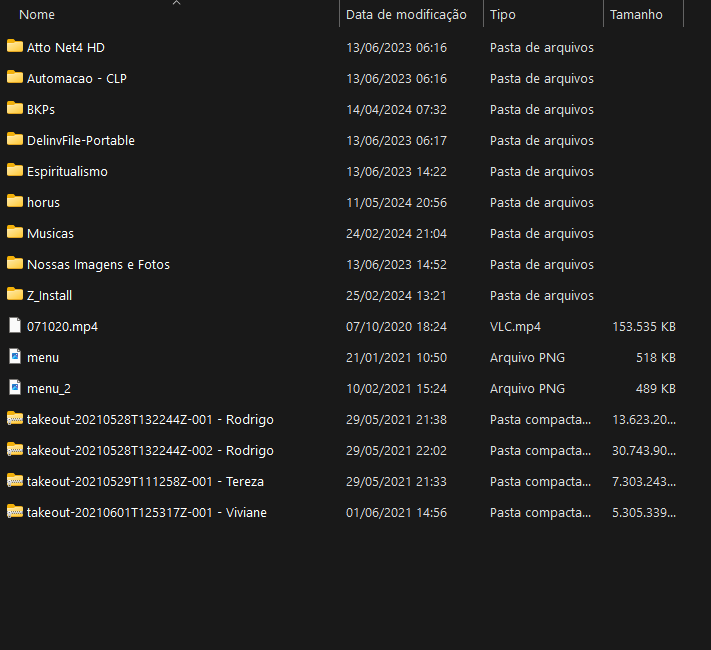
Task: Select the menu PNG file icon
Action: coord(15,357)
